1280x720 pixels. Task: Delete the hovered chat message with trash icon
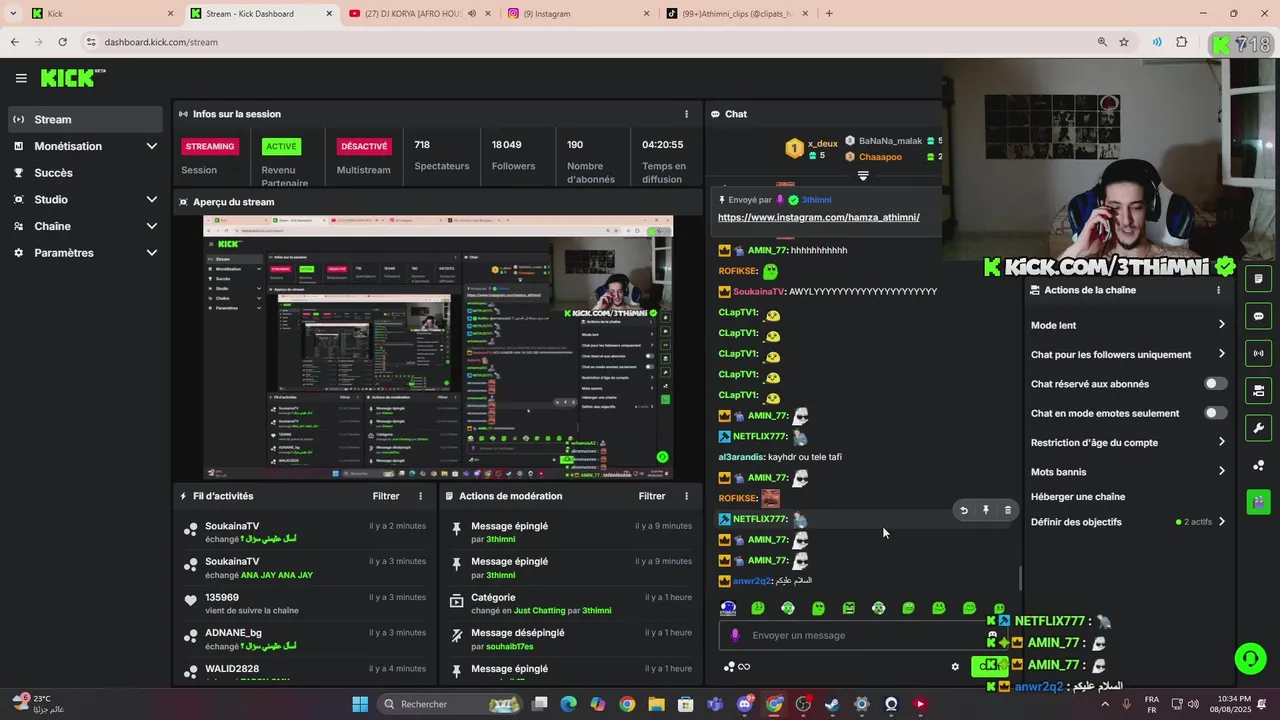click(x=1007, y=510)
